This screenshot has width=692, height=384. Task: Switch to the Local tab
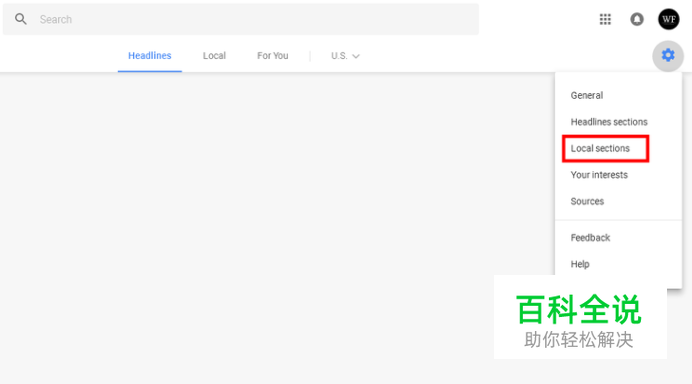214,56
